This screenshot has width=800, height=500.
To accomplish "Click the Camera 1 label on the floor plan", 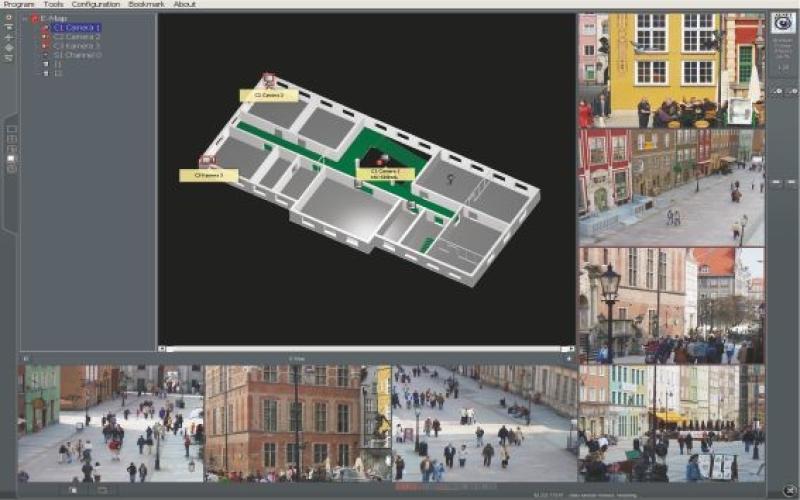I will (385, 173).
